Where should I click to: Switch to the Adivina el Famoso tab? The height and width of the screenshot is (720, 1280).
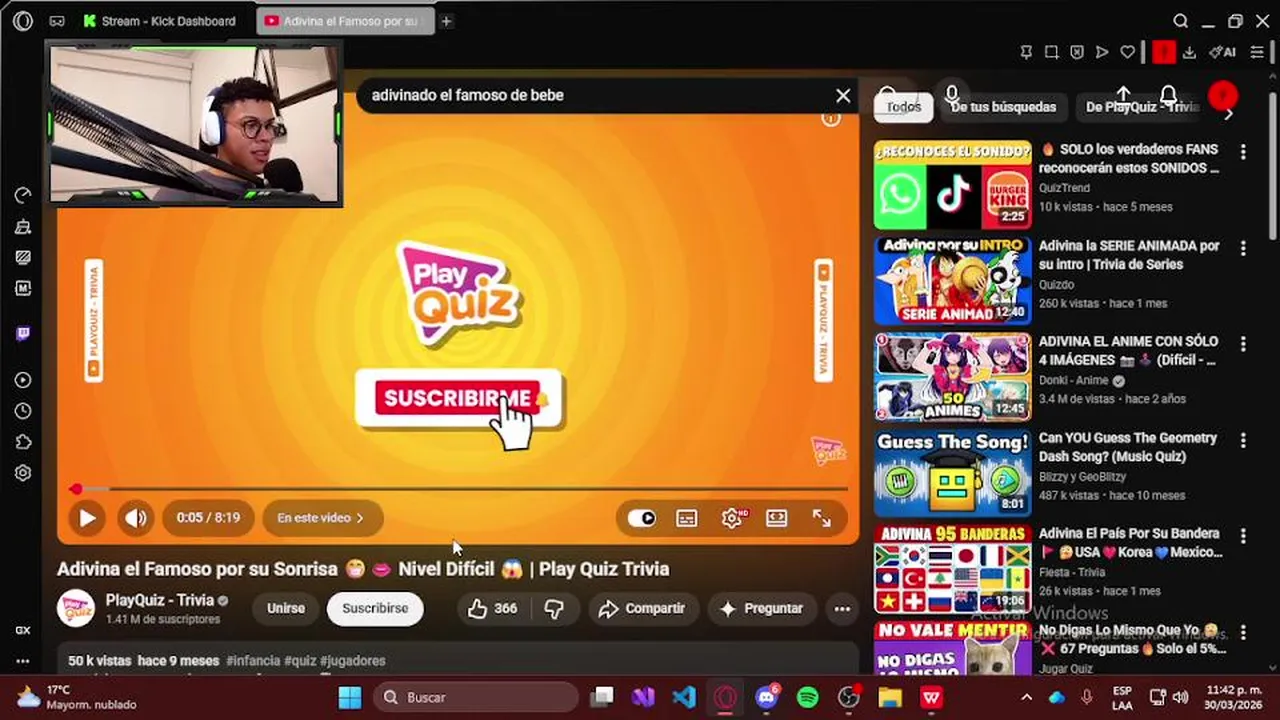coord(346,21)
